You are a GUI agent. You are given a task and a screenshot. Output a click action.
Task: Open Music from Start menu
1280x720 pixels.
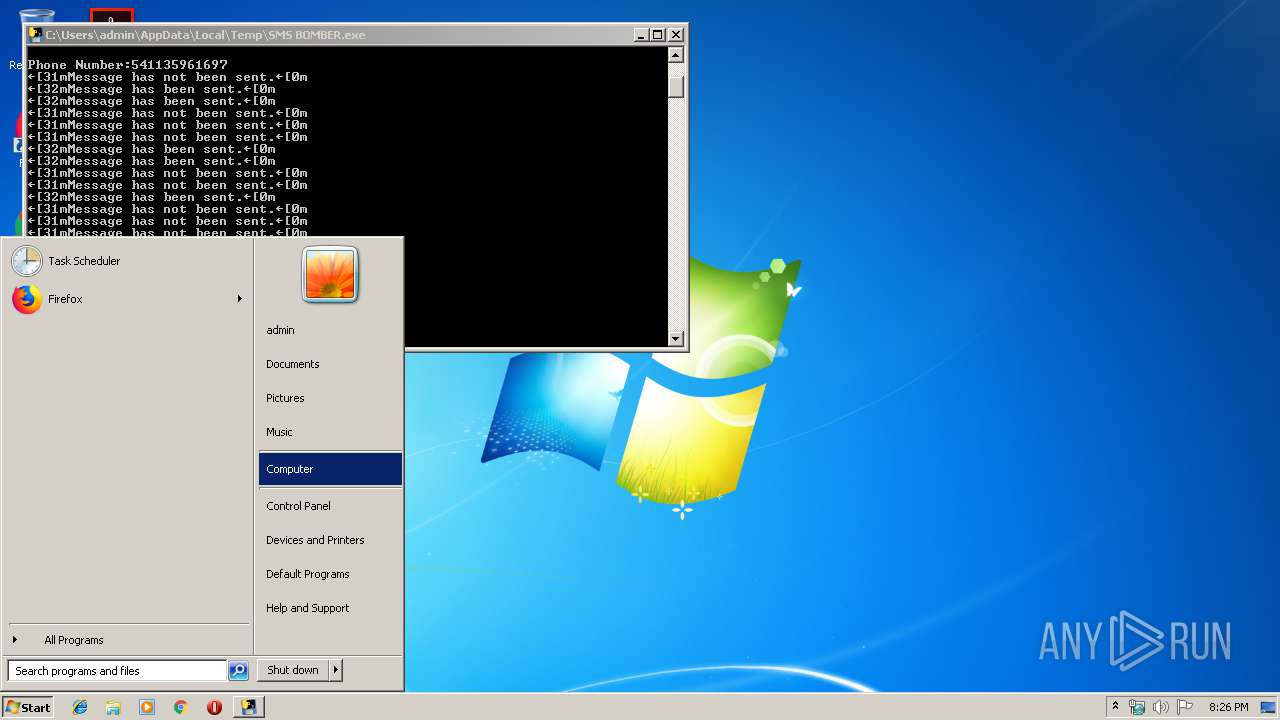[330, 432]
